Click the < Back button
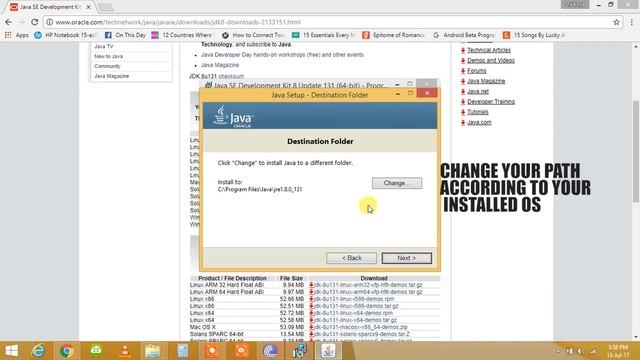Viewport: 640px width, 360px height. point(351,258)
